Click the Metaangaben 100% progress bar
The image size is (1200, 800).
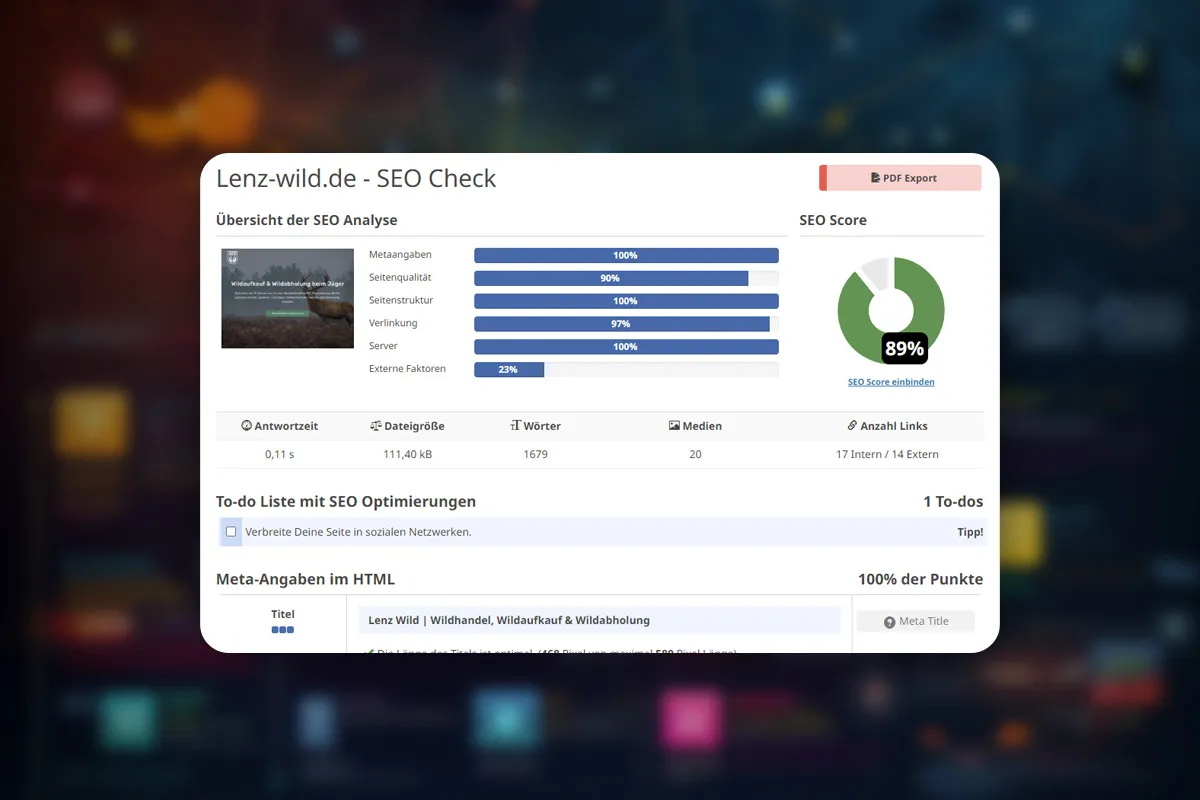click(626, 255)
